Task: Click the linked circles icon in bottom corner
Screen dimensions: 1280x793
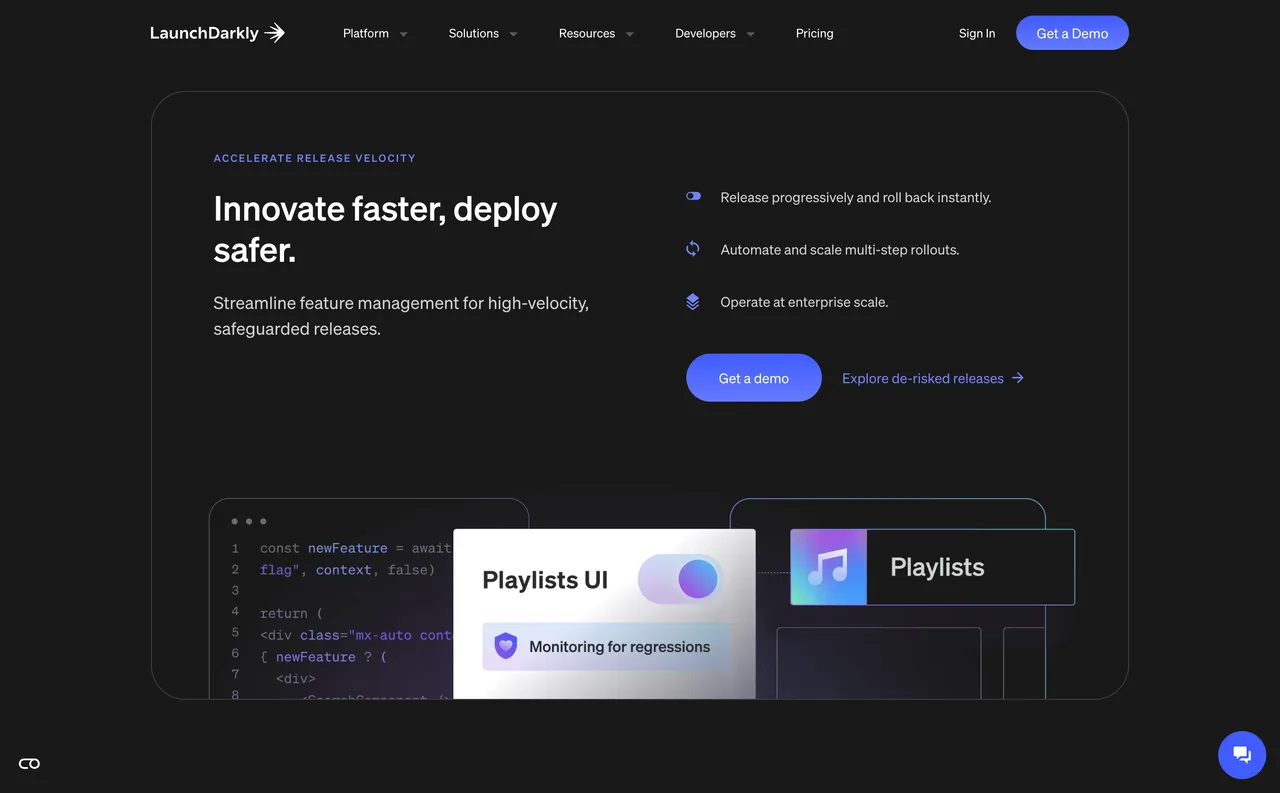Action: tap(29, 763)
